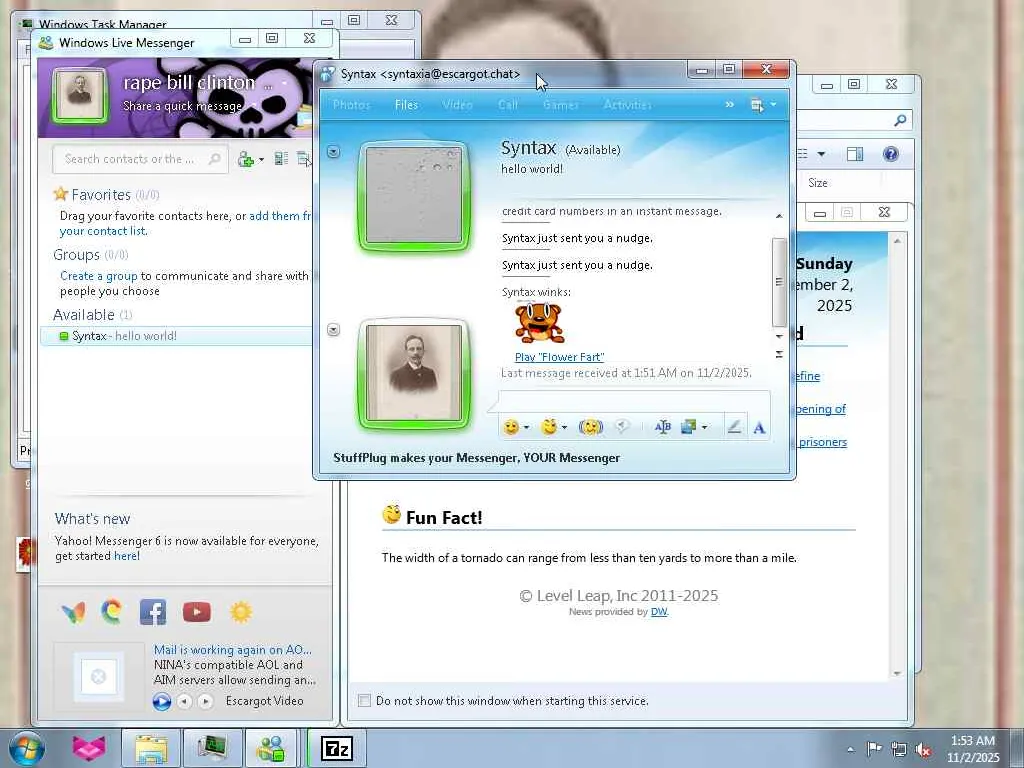Viewport: 1024px width, 768px height.
Task: Tick "Do not show this window" checkbox
Action: (364, 701)
